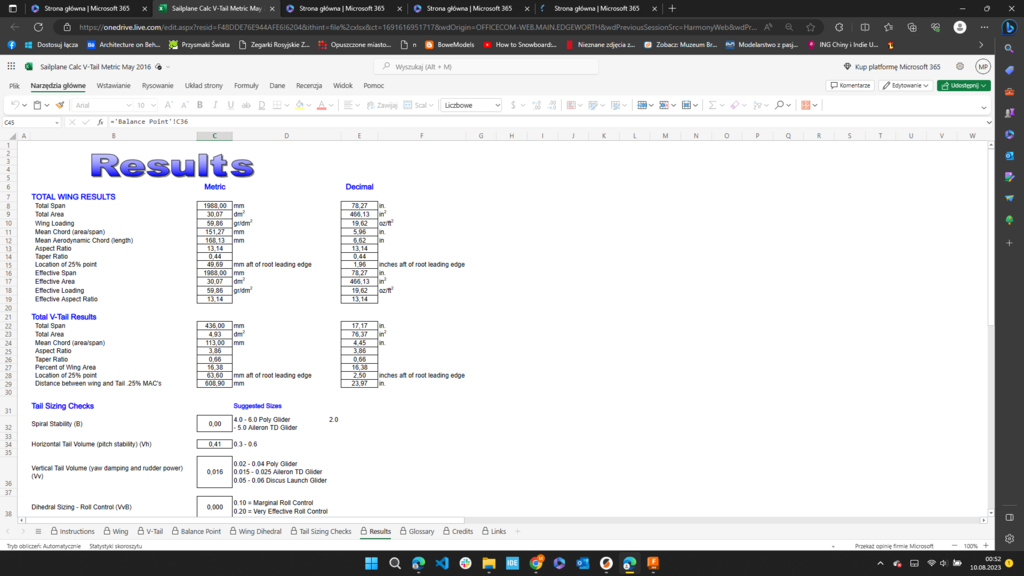Open the Liczbowe number format dropdown
Viewport: 1024px width, 576px height.
pos(471,105)
